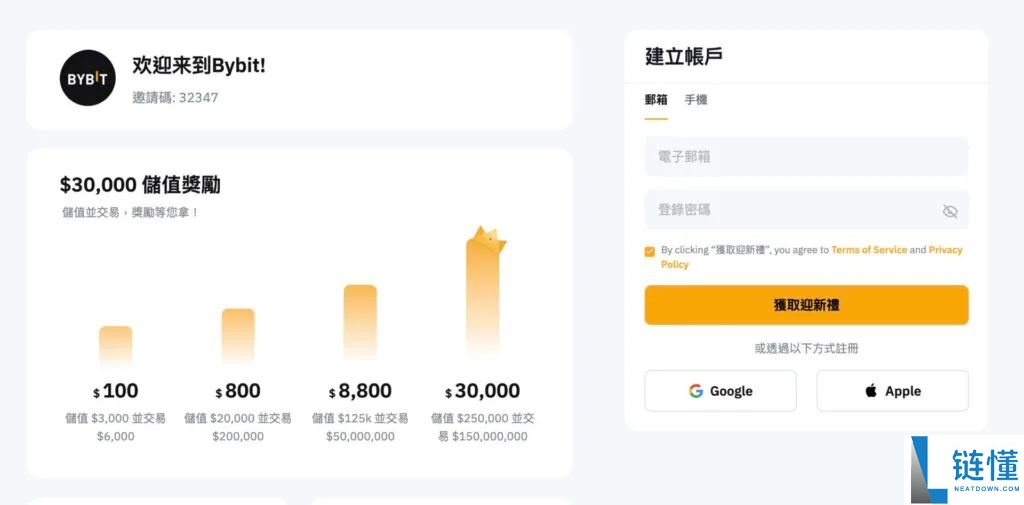
Task: Click the $8,800 amount label
Action: 360,391
